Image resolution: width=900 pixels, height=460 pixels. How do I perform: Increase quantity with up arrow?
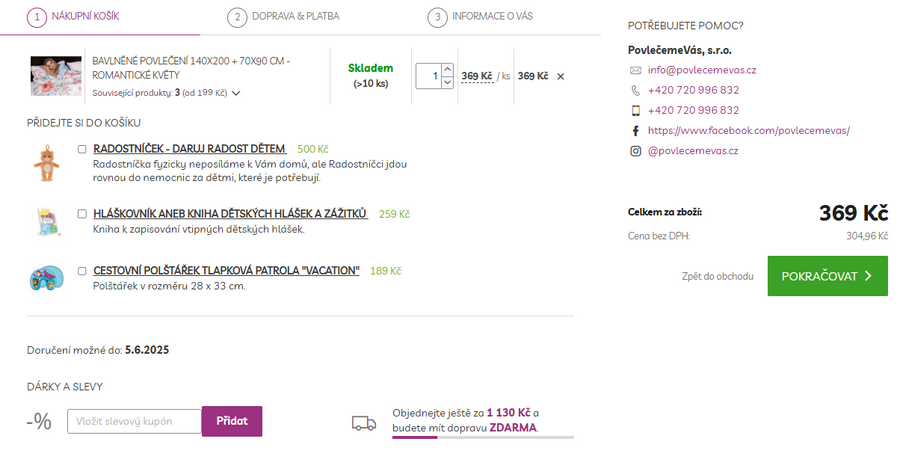pyautogui.click(x=447, y=70)
